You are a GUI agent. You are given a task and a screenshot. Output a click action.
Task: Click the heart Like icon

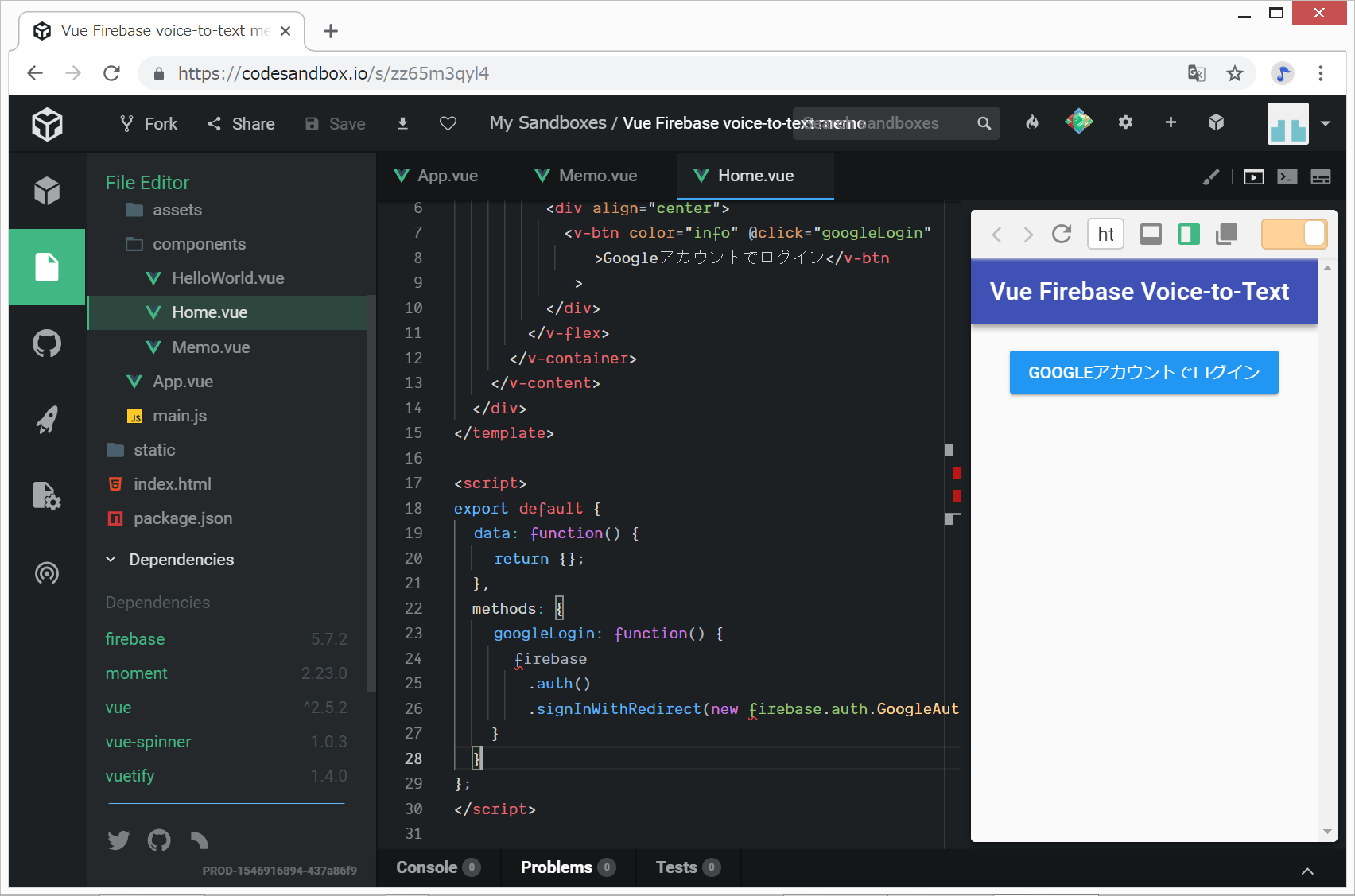(448, 123)
